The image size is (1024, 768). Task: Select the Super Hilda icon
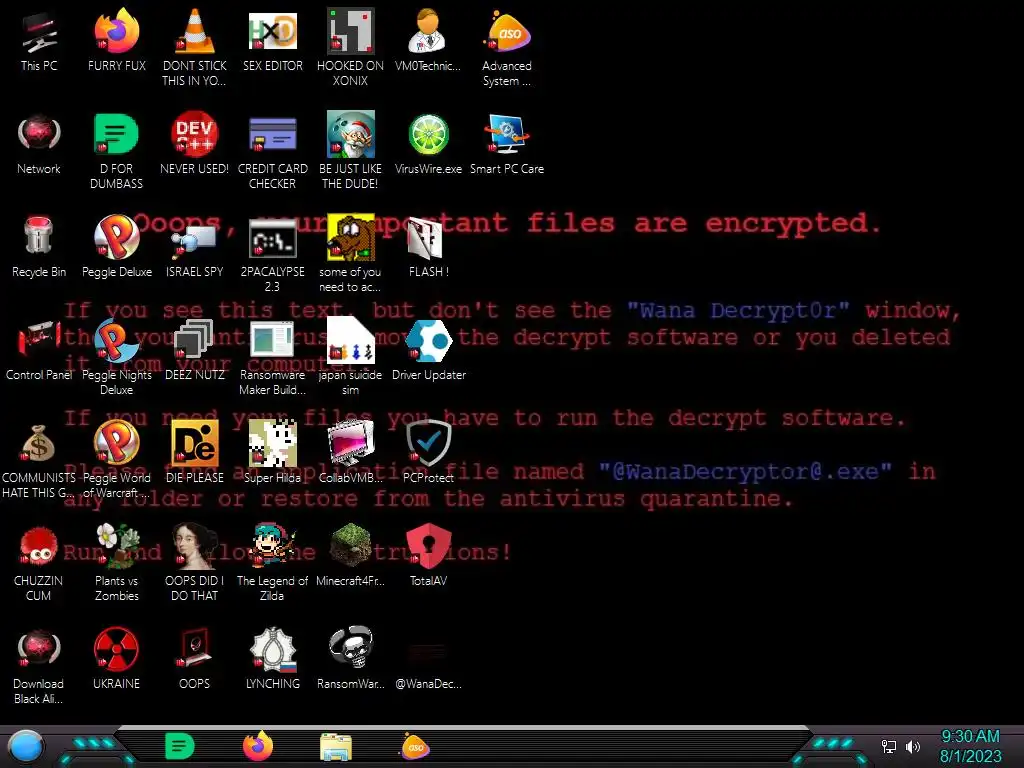click(272, 454)
